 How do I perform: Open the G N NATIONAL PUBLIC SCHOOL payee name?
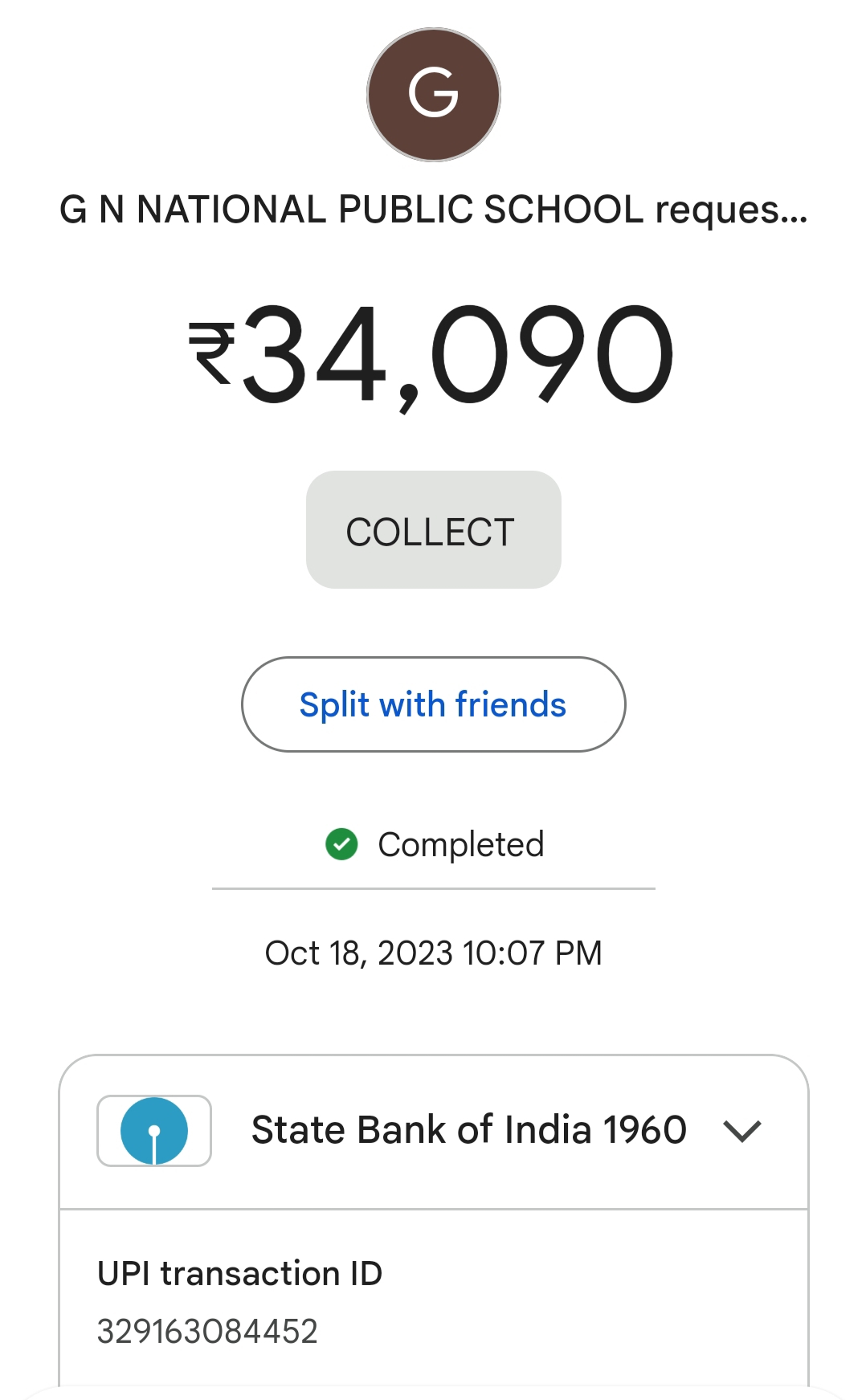(353, 210)
